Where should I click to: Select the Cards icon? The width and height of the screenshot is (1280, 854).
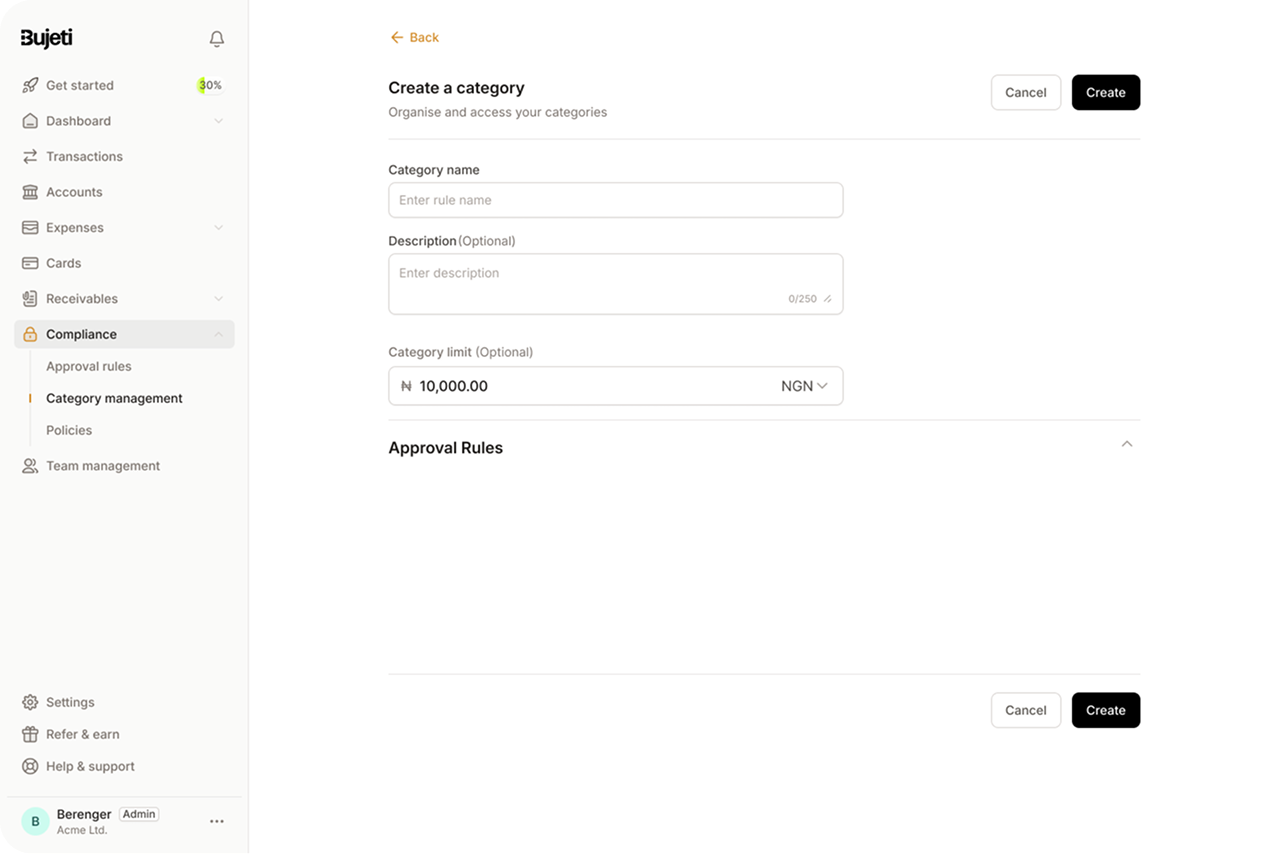(x=29, y=263)
